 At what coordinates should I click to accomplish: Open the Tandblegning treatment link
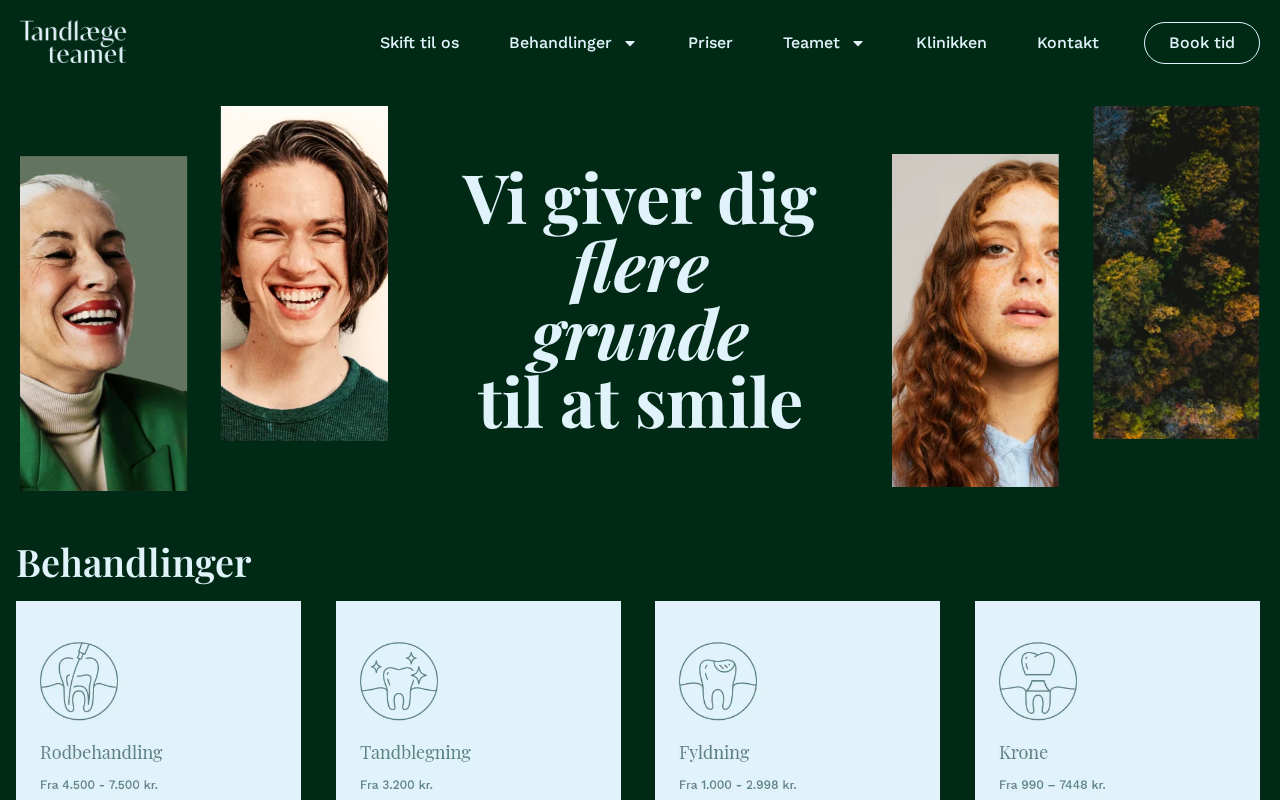(415, 752)
